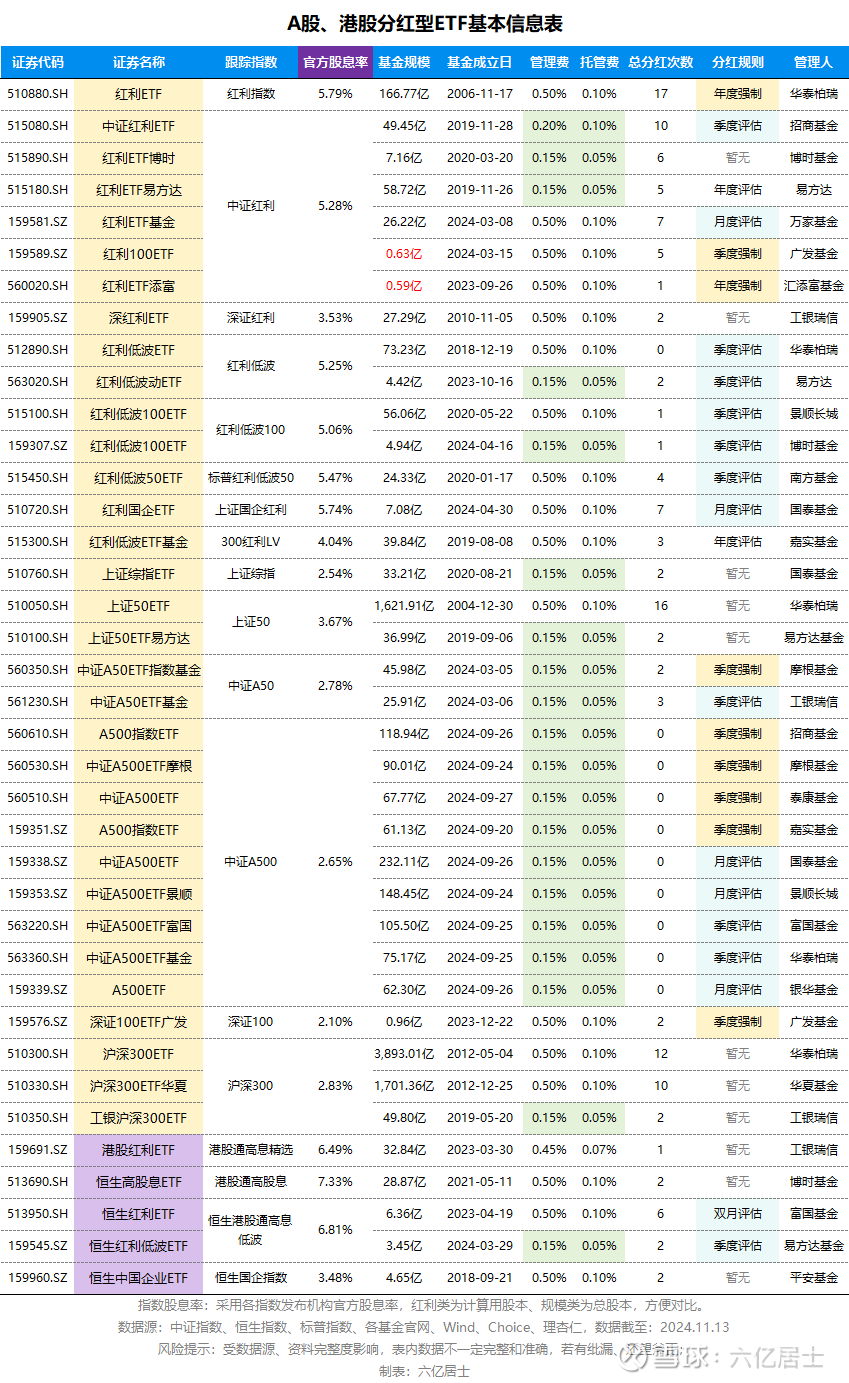The height and width of the screenshot is (1383, 849).
Task: Select the '证券名称' column header
Action: tap(138, 62)
